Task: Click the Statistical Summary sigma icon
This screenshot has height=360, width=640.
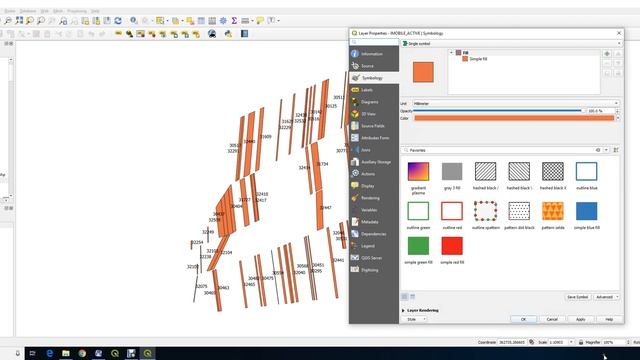Action: pyautogui.click(x=234, y=20)
